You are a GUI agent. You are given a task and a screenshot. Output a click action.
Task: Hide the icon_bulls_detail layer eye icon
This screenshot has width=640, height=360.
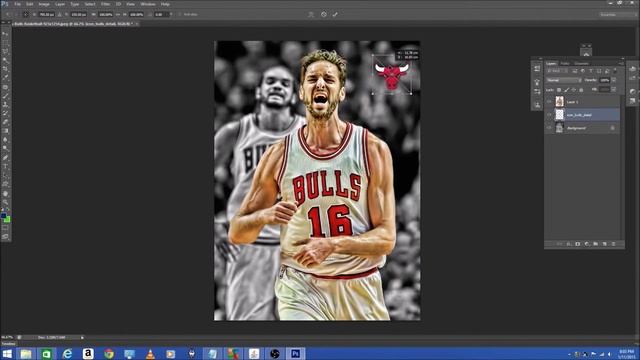[549, 115]
